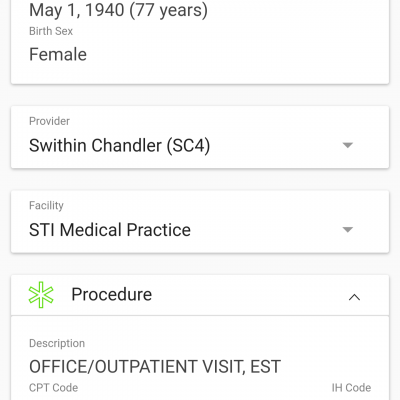Click the Female birth sex value

[x=58, y=54]
